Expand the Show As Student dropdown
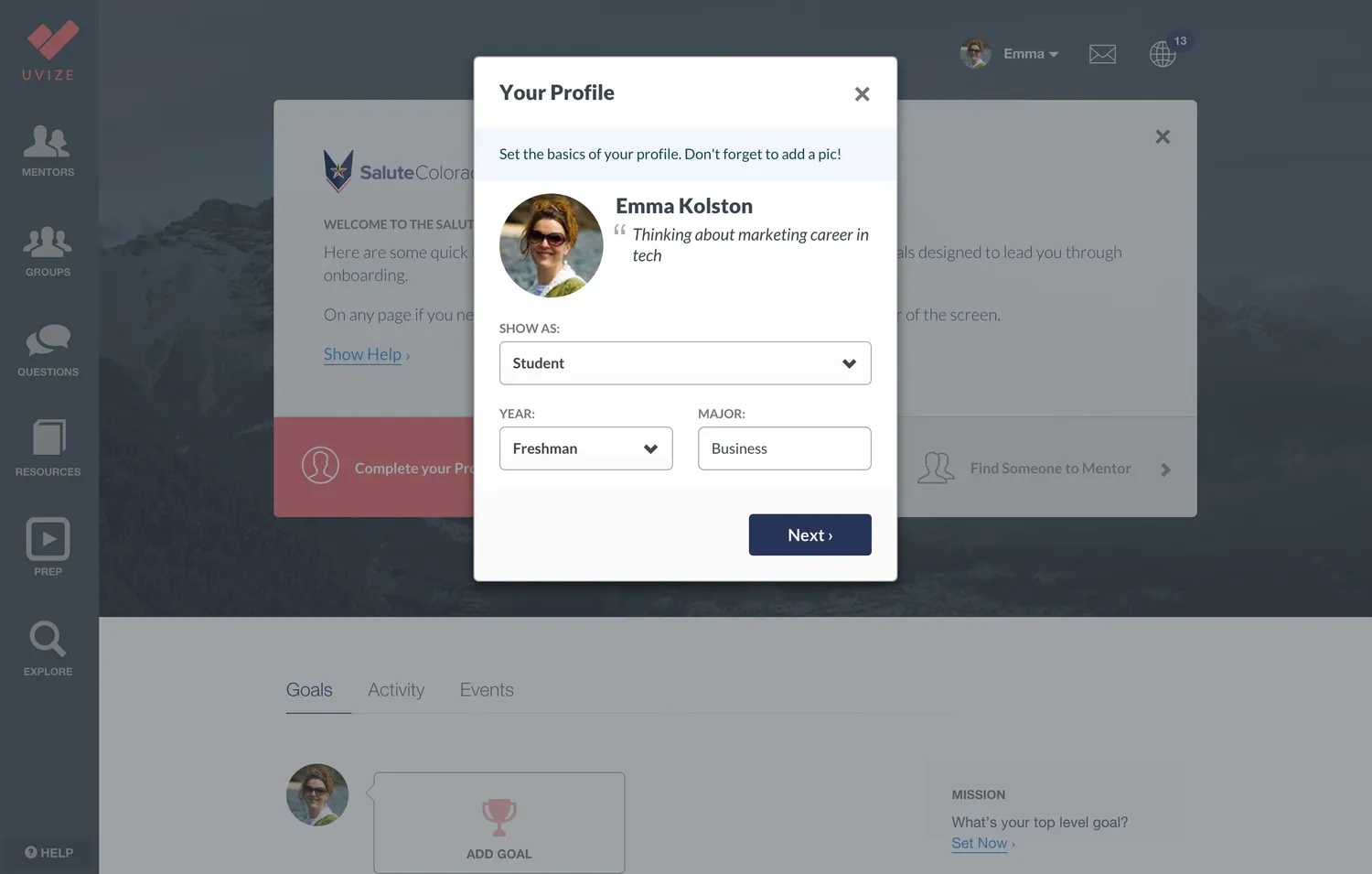1372x874 pixels. [685, 363]
